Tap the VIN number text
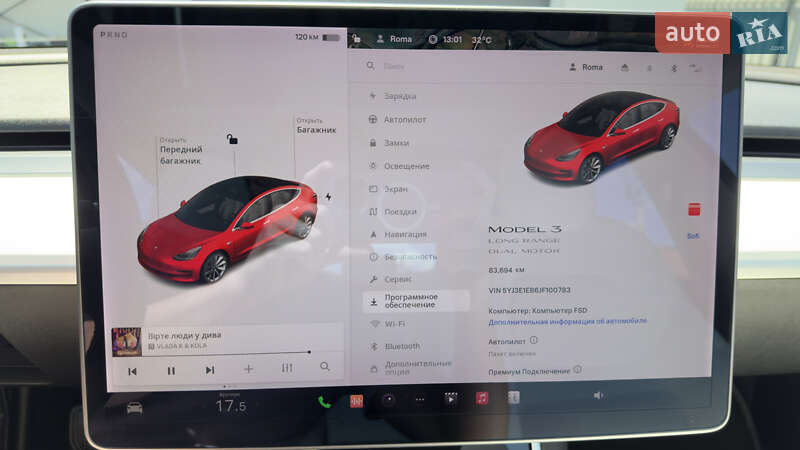800x450 pixels. pos(529,290)
